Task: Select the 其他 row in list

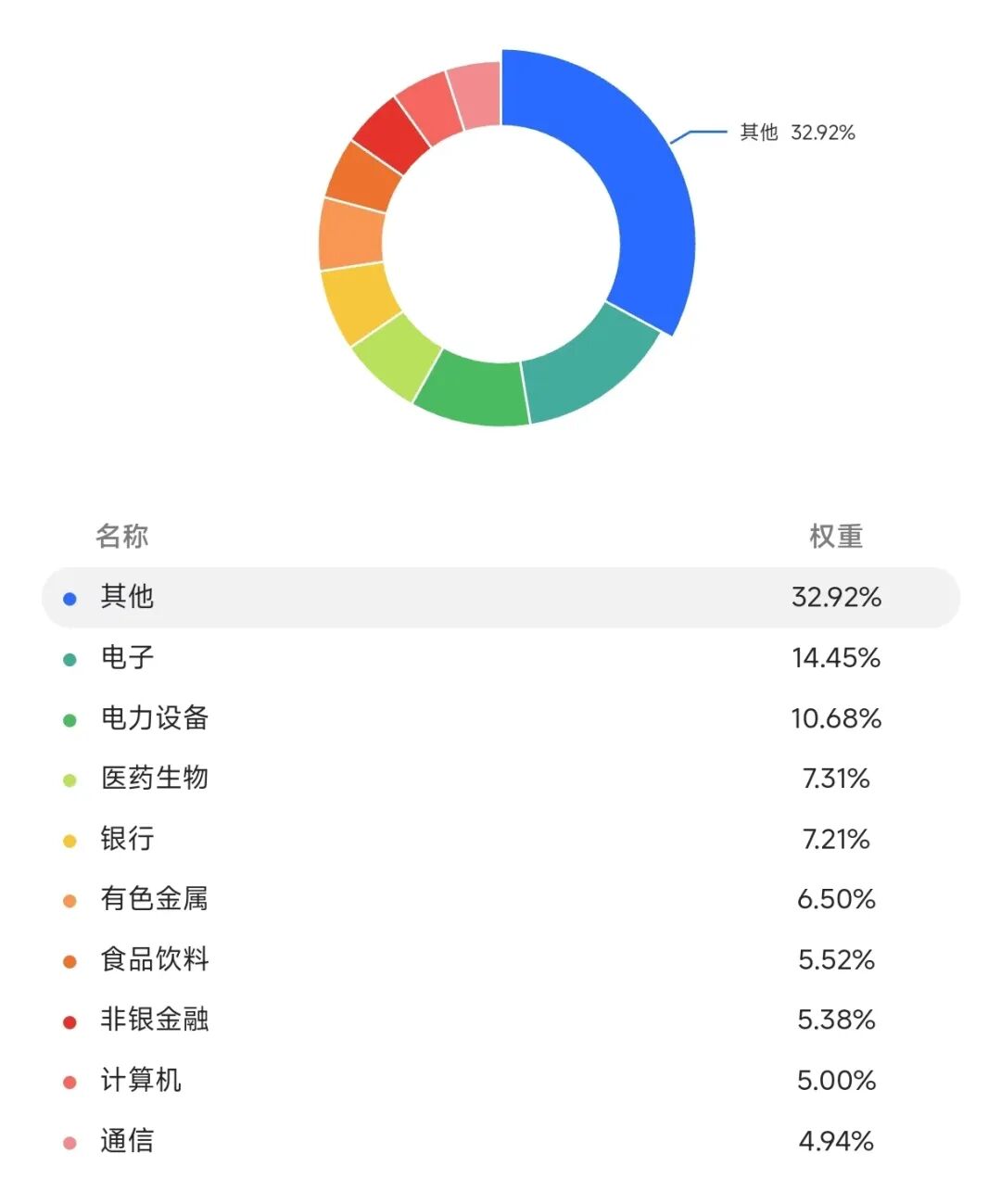Action: coord(500,598)
